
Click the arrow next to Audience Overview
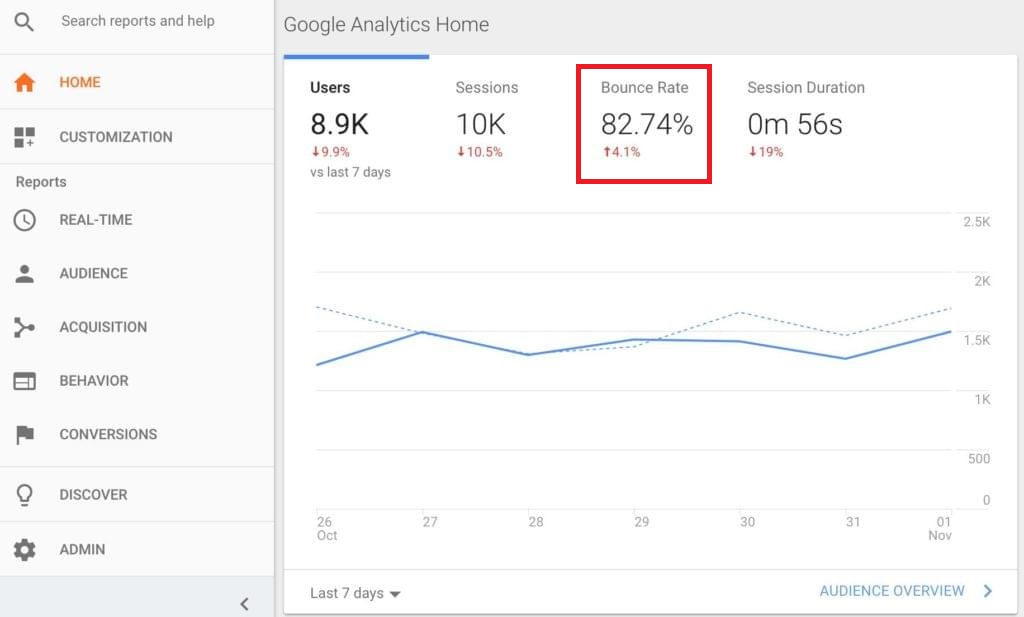(988, 591)
